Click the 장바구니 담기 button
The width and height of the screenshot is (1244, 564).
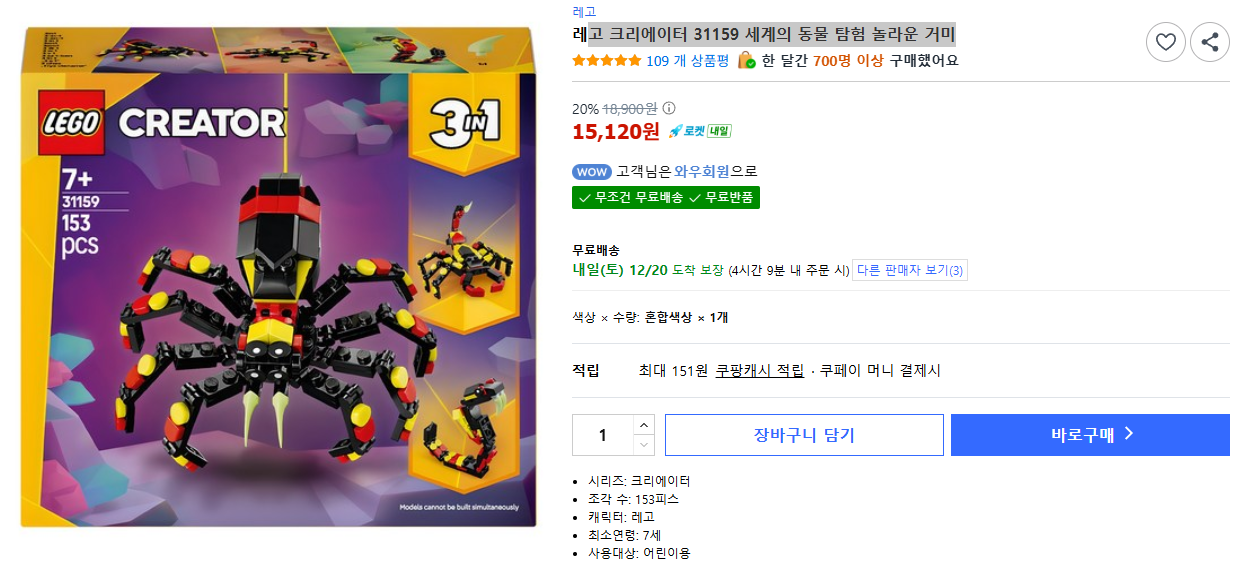(x=804, y=435)
